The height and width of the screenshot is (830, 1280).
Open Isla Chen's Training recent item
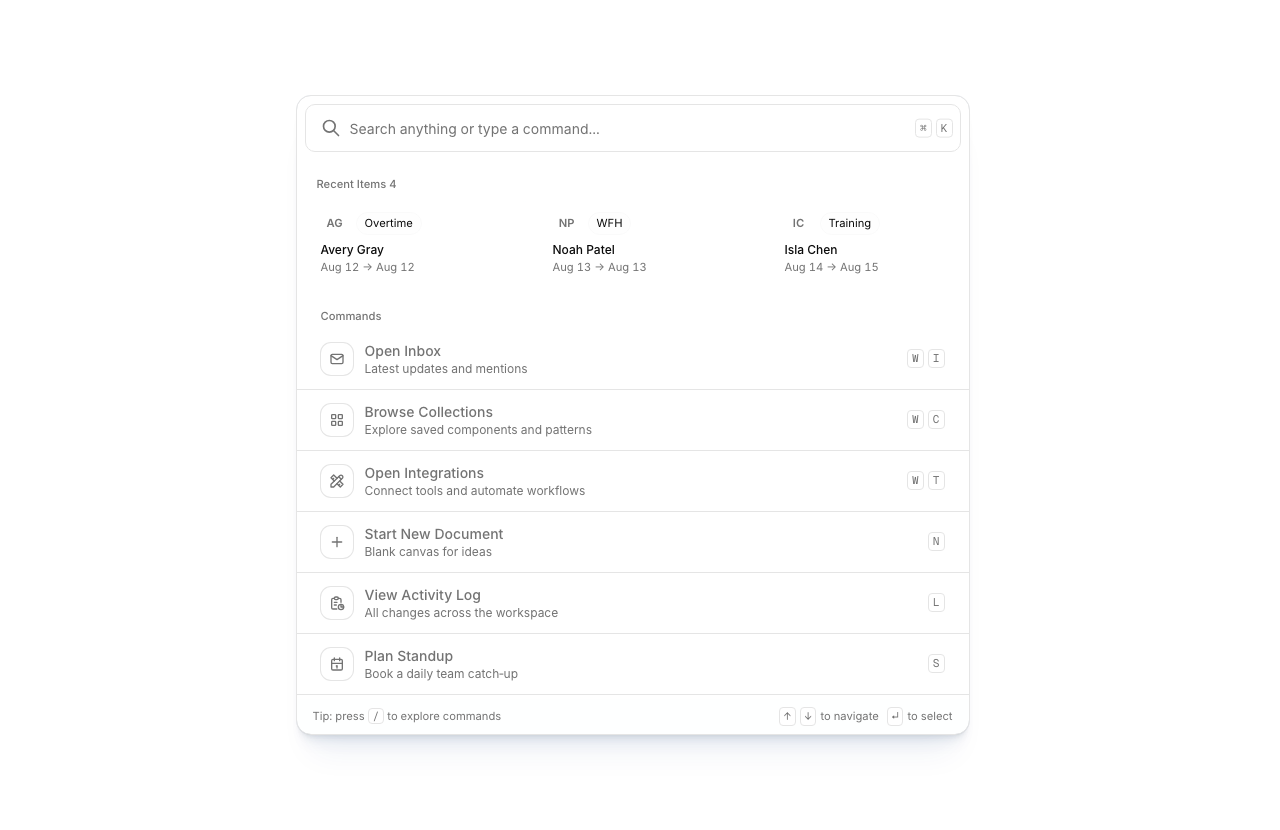point(864,250)
